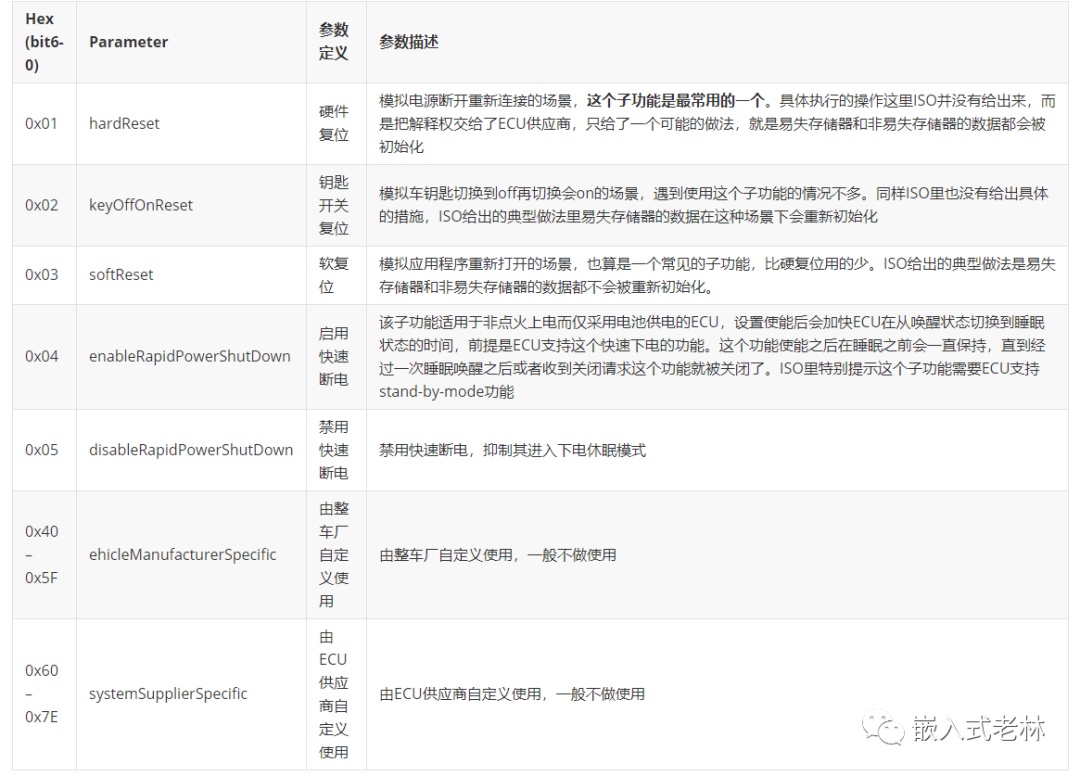Select the '硬件复位' definition cell

[x=336, y=123]
